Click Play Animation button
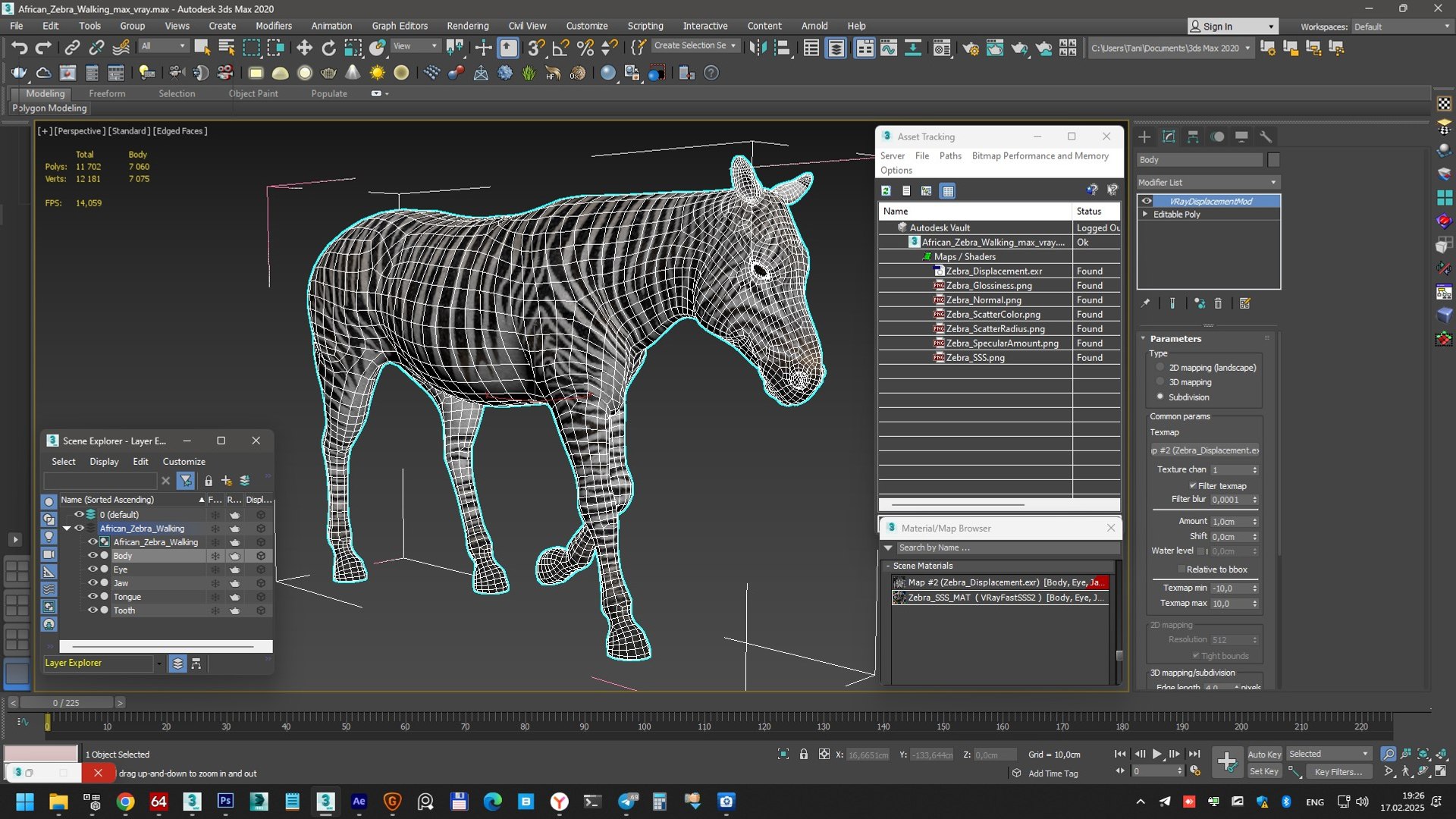 (x=1157, y=754)
